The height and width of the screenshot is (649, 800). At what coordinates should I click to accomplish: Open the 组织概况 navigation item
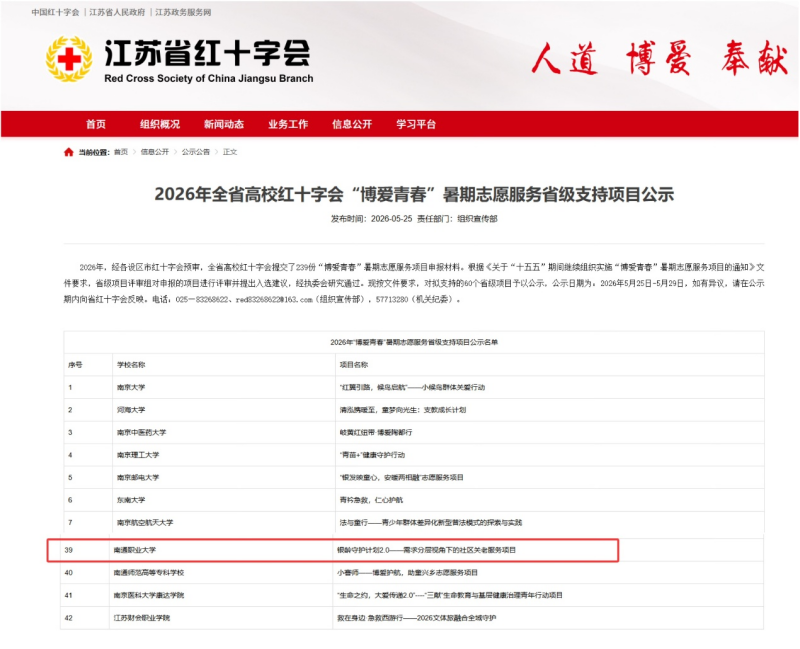click(160, 124)
